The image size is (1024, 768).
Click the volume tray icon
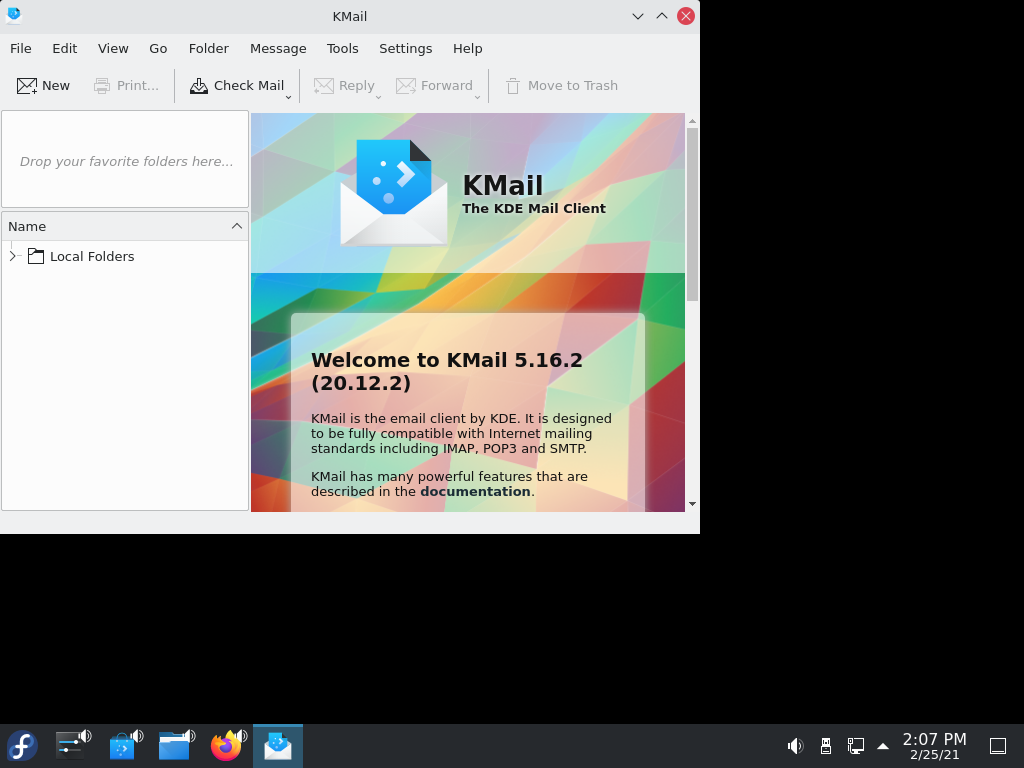[x=795, y=746]
